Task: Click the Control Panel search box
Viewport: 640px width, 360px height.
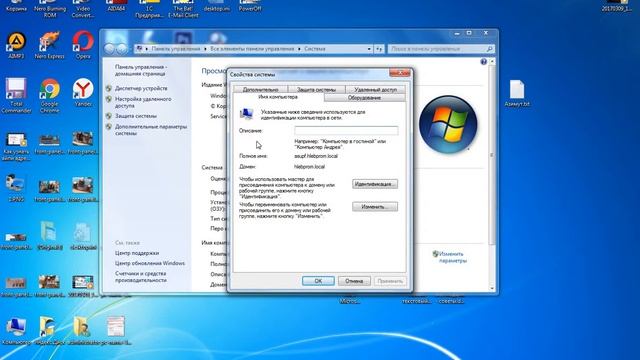Action: pyautogui.click(x=441, y=49)
